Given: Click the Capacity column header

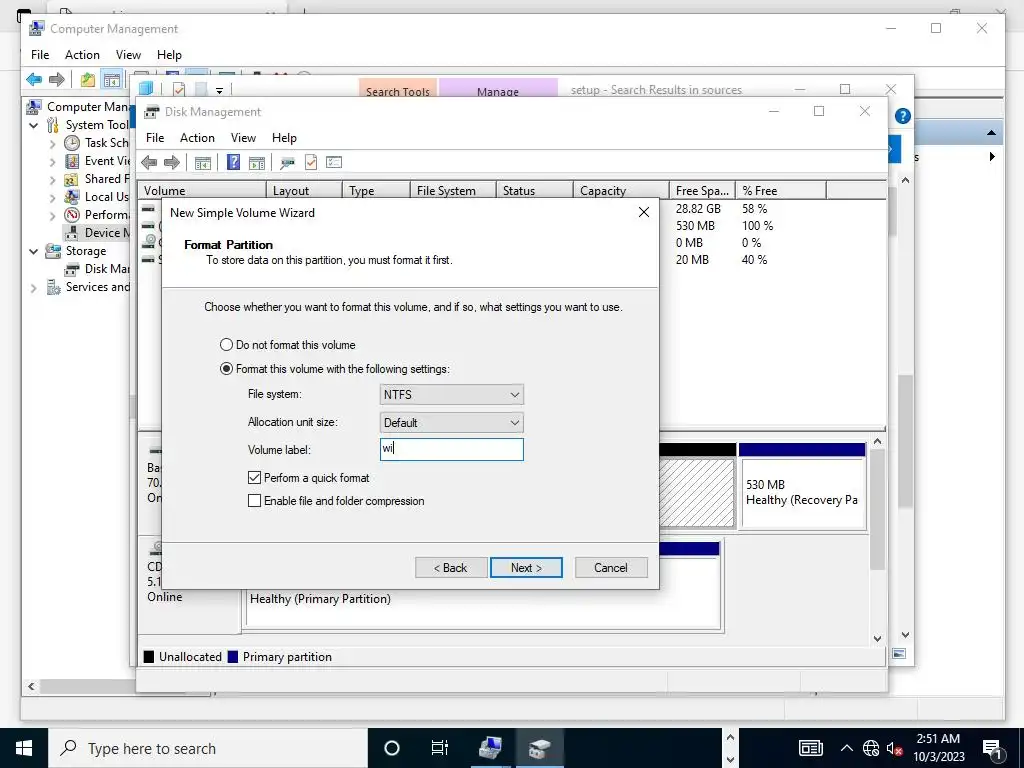Looking at the screenshot, I should click(x=620, y=191).
